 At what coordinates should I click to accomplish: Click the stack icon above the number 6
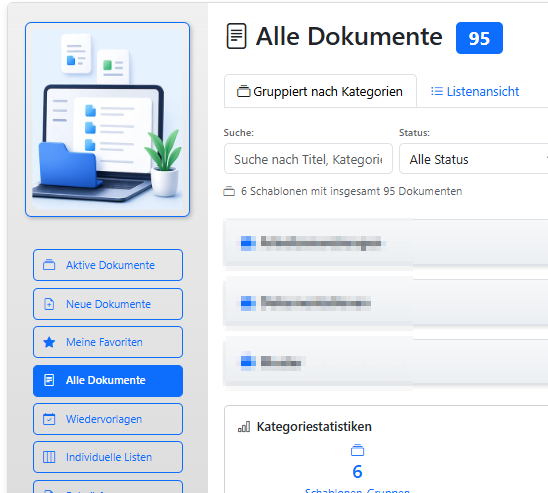pyautogui.click(x=357, y=450)
